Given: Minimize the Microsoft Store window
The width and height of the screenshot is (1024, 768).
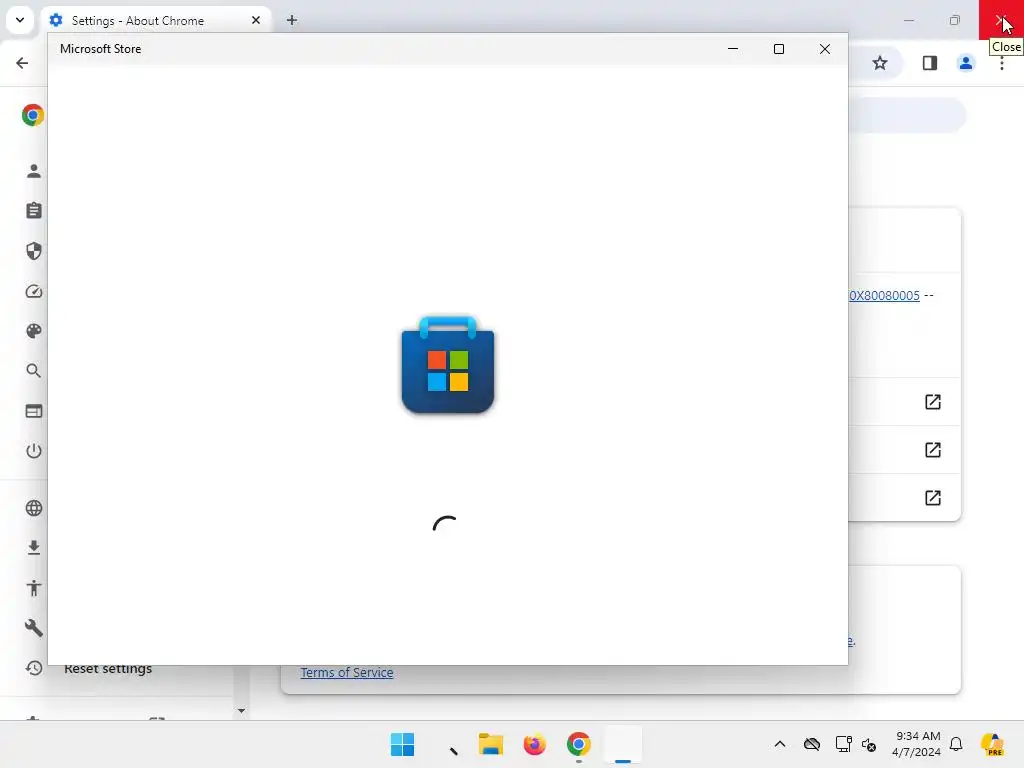Looking at the screenshot, I should coord(733,48).
